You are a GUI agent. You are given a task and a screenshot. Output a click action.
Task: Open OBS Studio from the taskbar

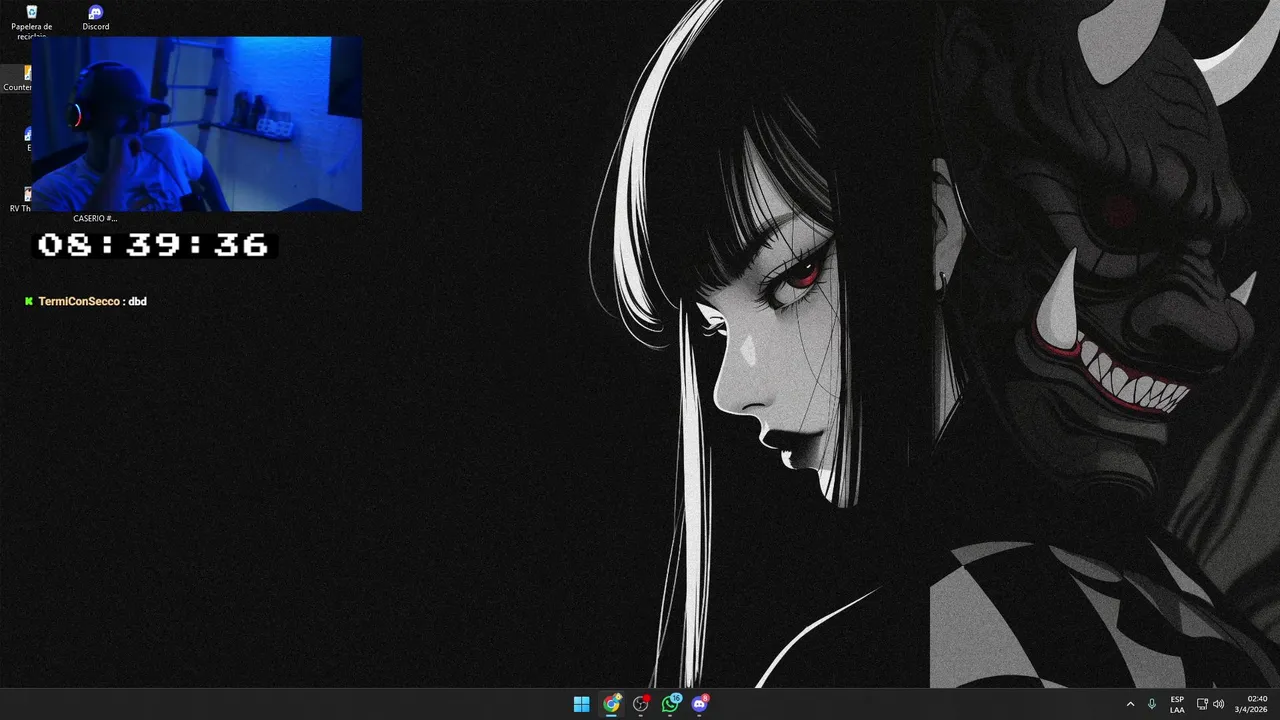[x=641, y=704]
